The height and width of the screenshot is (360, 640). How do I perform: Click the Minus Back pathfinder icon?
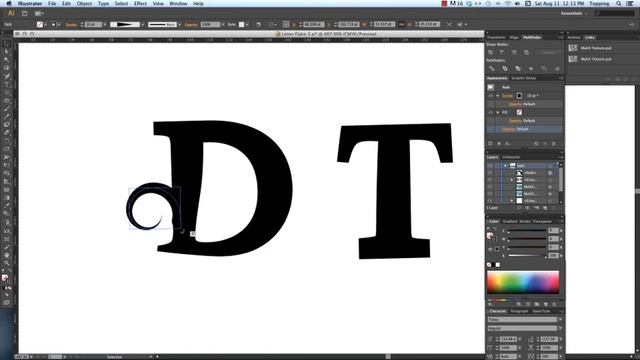click(x=557, y=69)
